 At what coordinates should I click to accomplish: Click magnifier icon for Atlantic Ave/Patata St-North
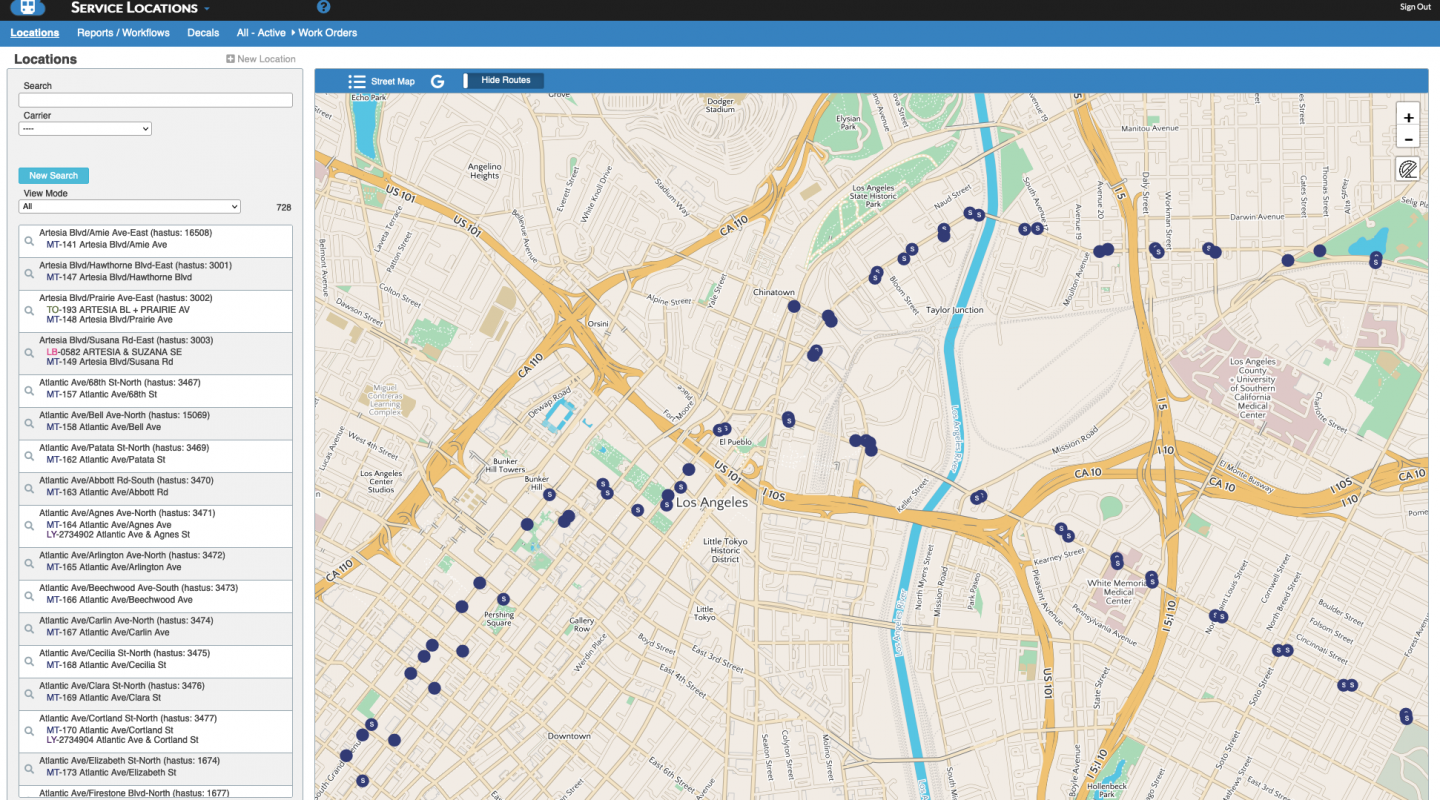click(x=30, y=456)
